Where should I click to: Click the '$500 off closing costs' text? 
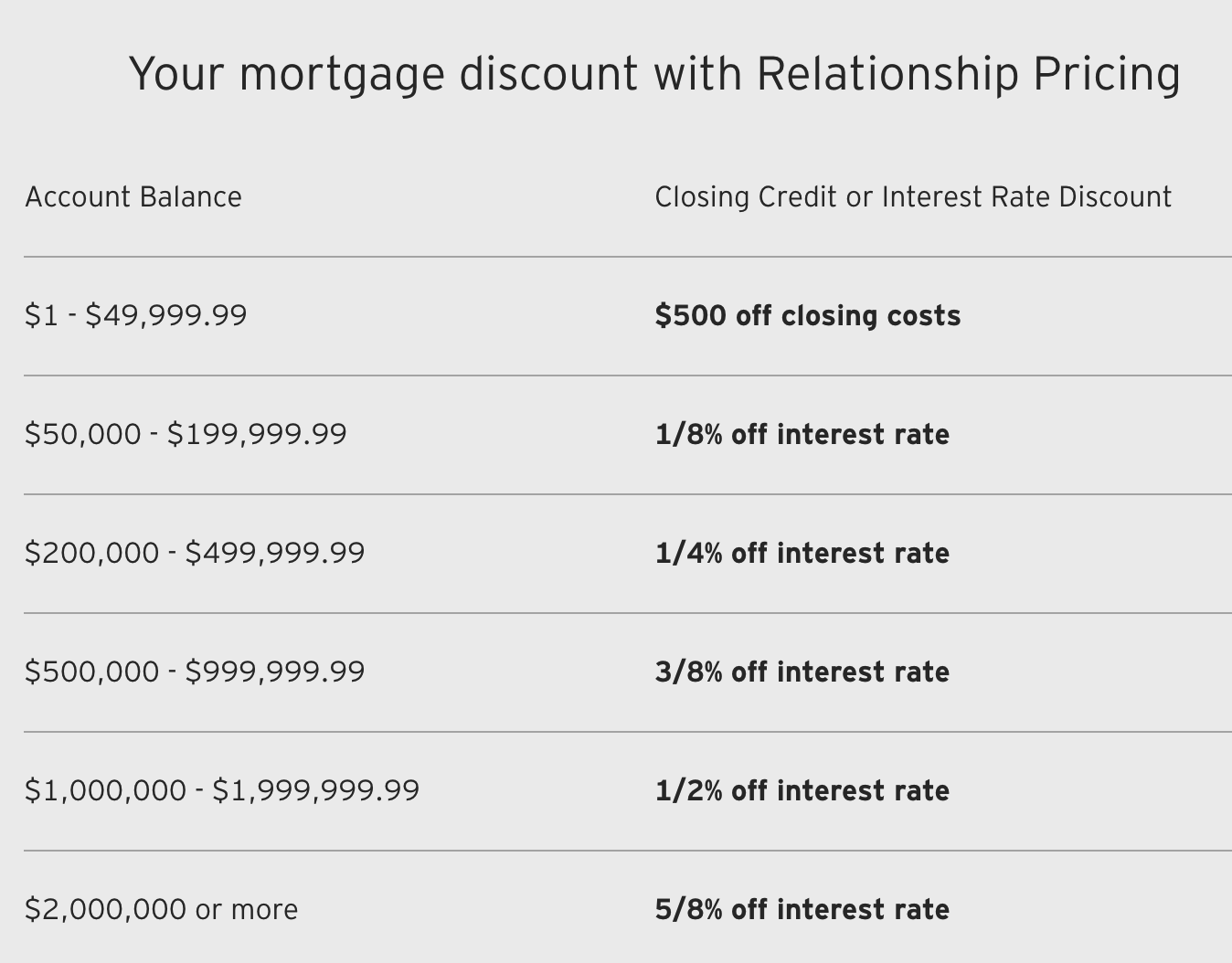click(x=808, y=315)
